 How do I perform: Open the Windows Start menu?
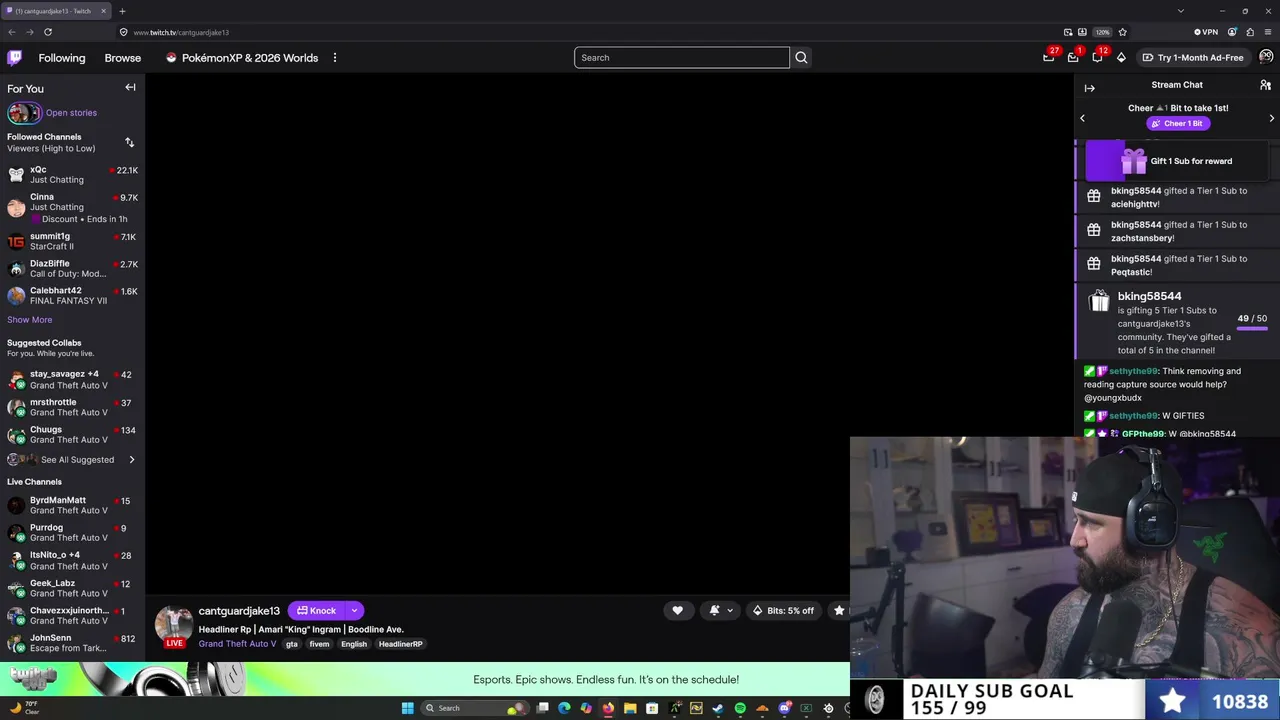[407, 708]
